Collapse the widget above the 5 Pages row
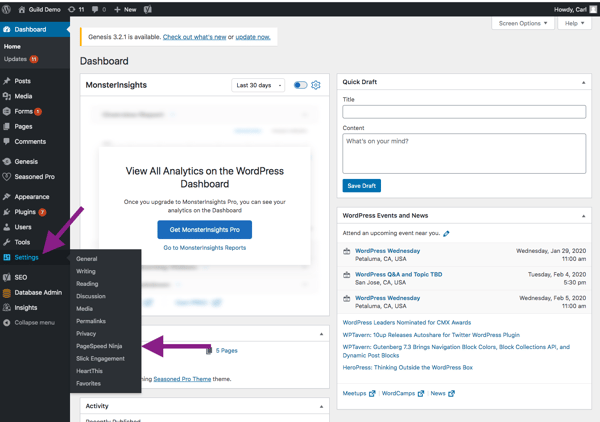The width and height of the screenshot is (600, 422). 321,334
